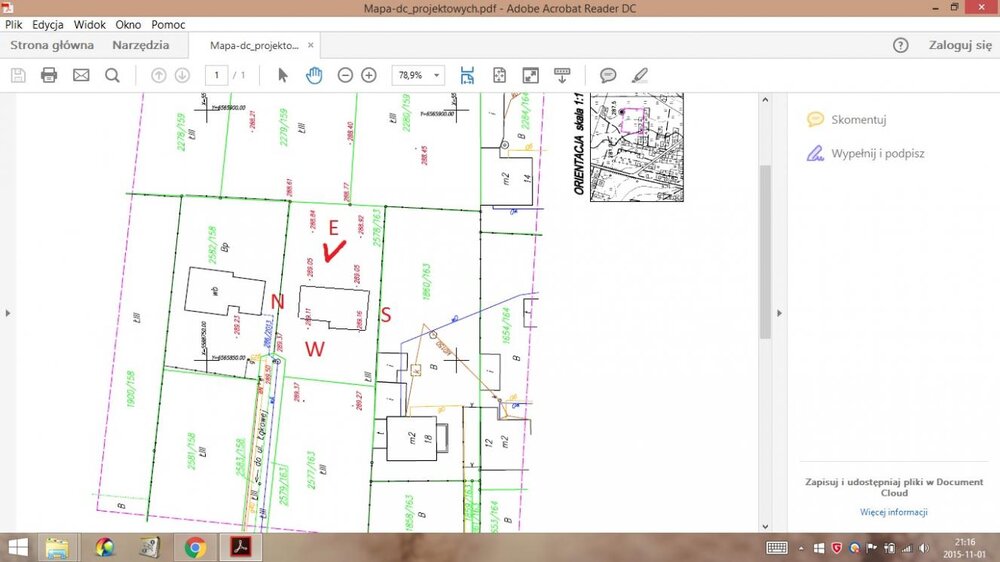Click the fit-to-width scrolling icon
Image resolution: width=1000 pixels, height=562 pixels.
[467, 75]
